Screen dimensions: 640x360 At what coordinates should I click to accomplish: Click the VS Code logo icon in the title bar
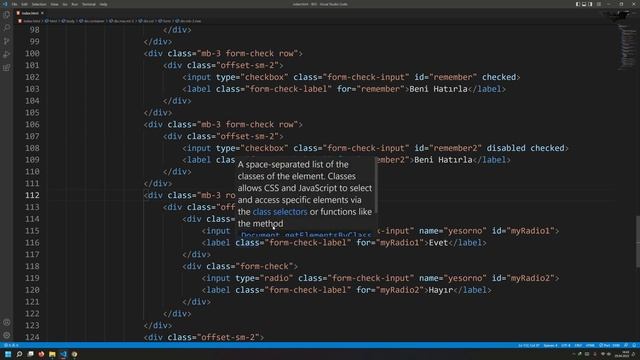5,4
